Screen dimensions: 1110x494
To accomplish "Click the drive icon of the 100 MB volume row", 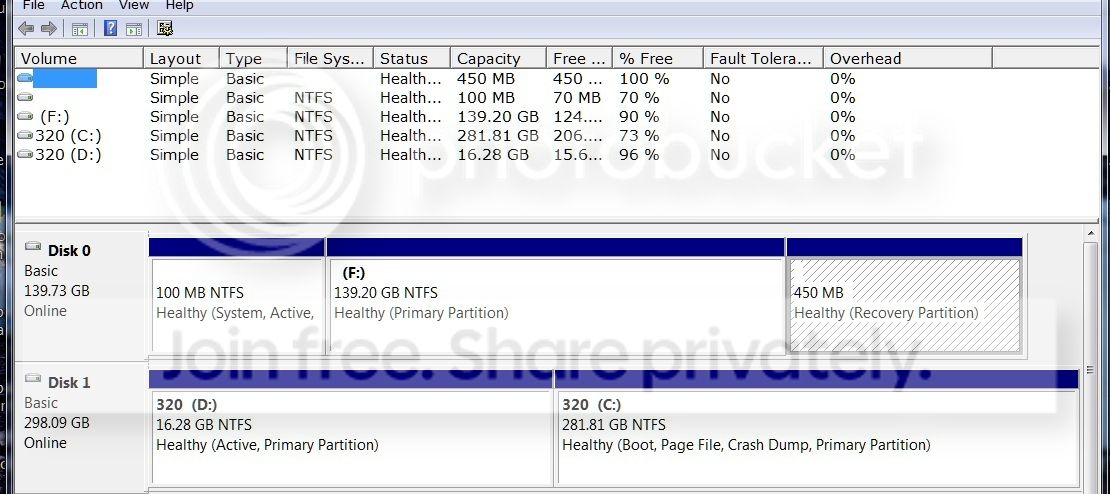I will [x=25, y=98].
